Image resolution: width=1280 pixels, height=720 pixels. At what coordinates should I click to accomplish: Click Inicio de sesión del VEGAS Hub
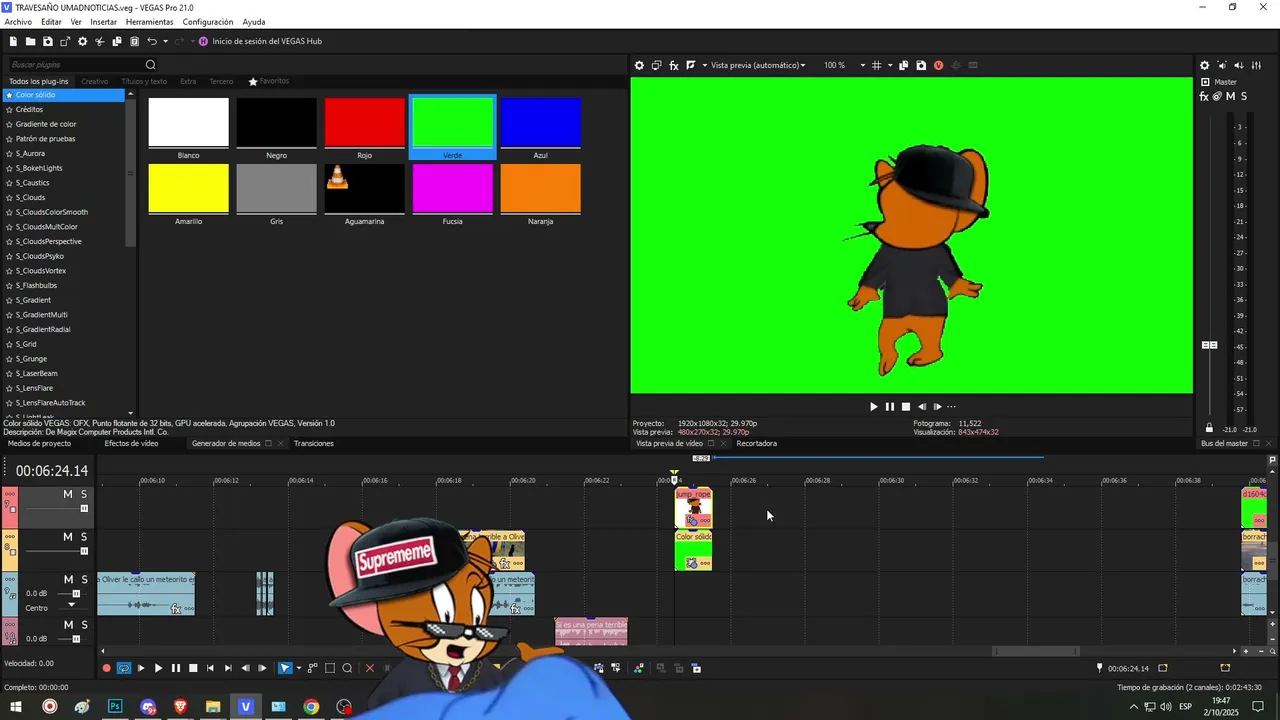point(260,41)
